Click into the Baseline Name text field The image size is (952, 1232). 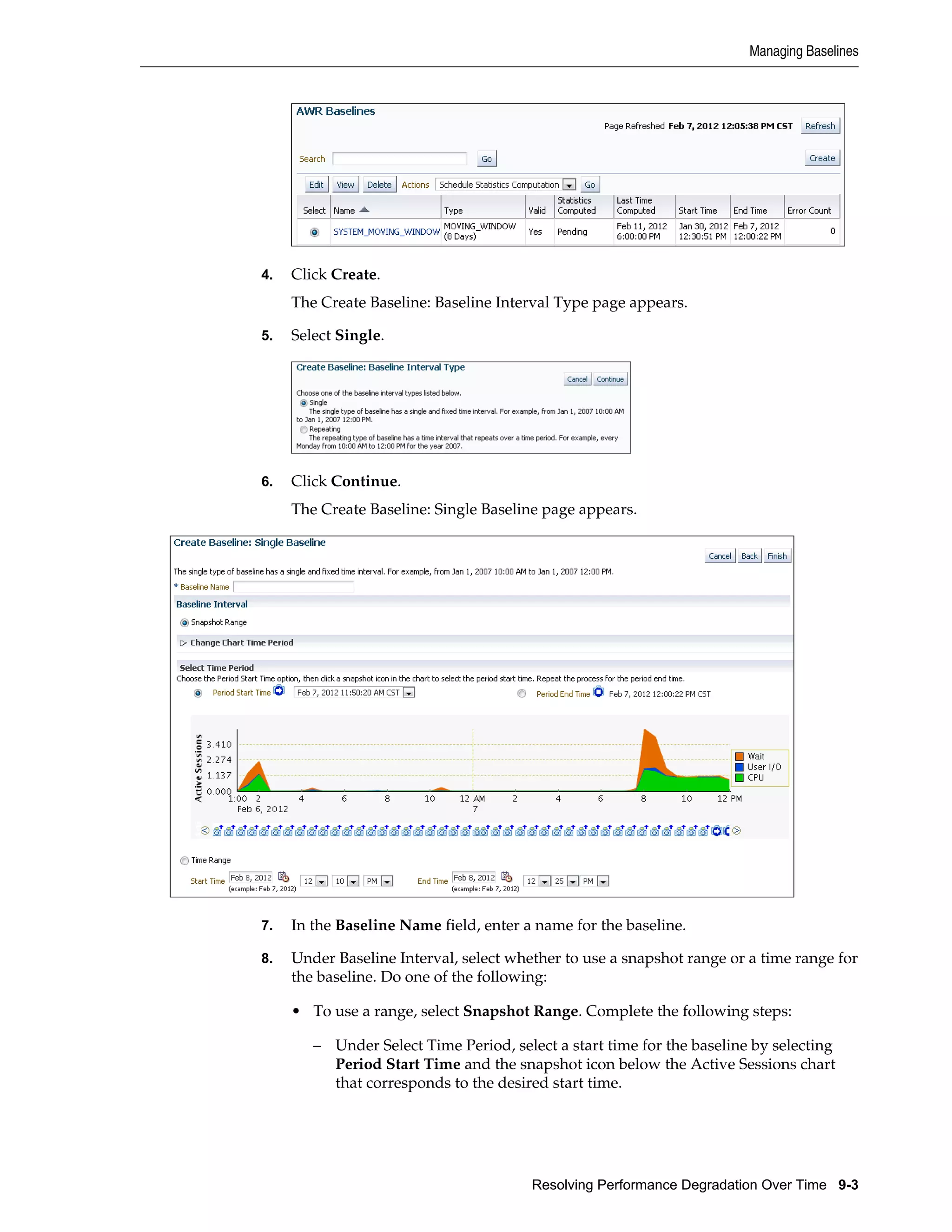pyautogui.click(x=293, y=587)
